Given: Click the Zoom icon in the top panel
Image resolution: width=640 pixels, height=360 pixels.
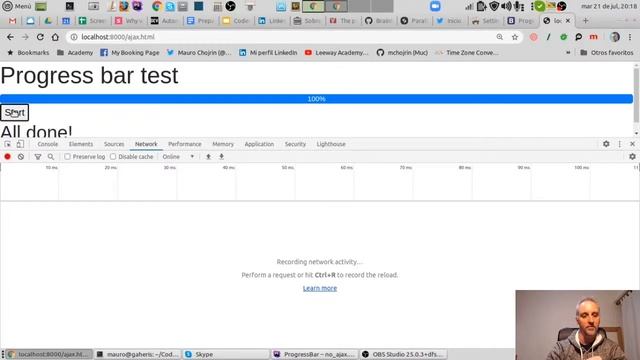Looking at the screenshot, I should click(435, 6).
